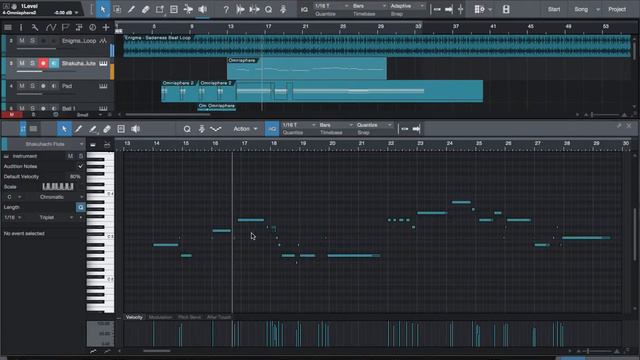The image size is (640, 360).
Task: Switch to the Modulation lane tab
Action: tap(160, 317)
